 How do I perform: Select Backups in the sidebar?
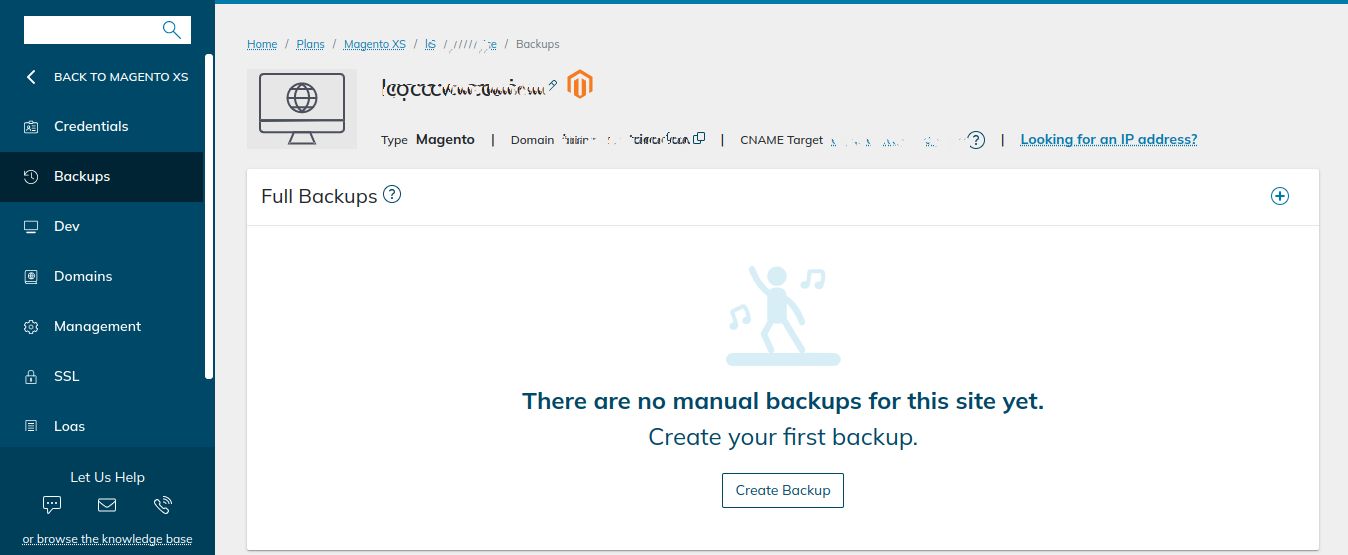point(101,177)
